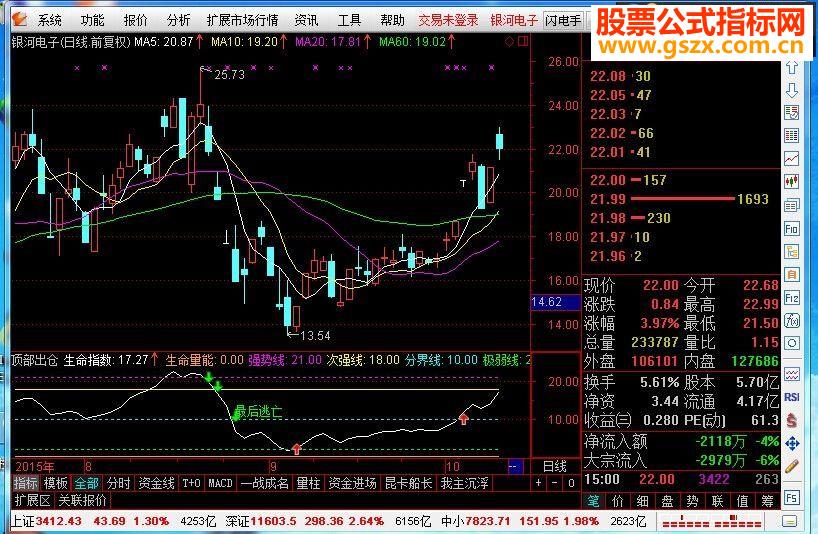Open the 功能 menu

92,20
